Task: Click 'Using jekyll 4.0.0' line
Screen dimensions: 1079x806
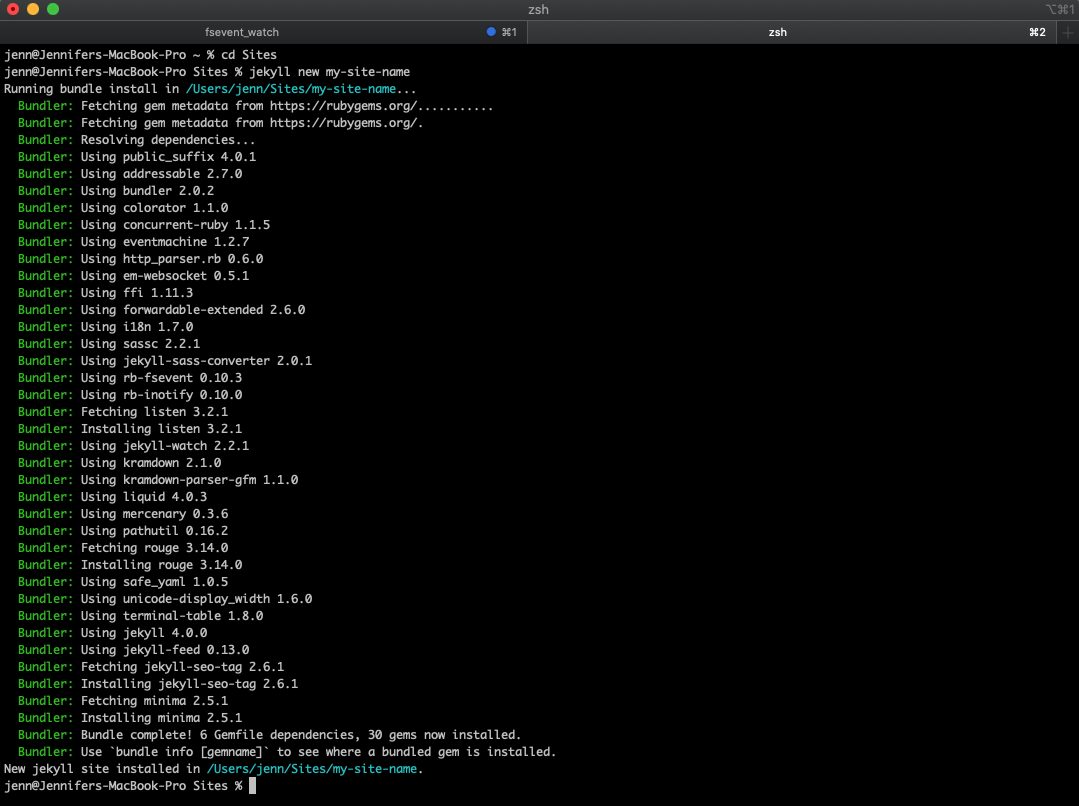Action: click(144, 633)
